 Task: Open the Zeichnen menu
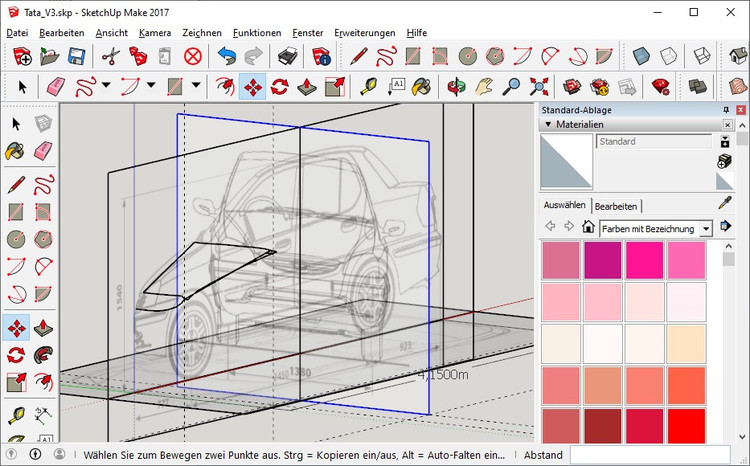(202, 33)
